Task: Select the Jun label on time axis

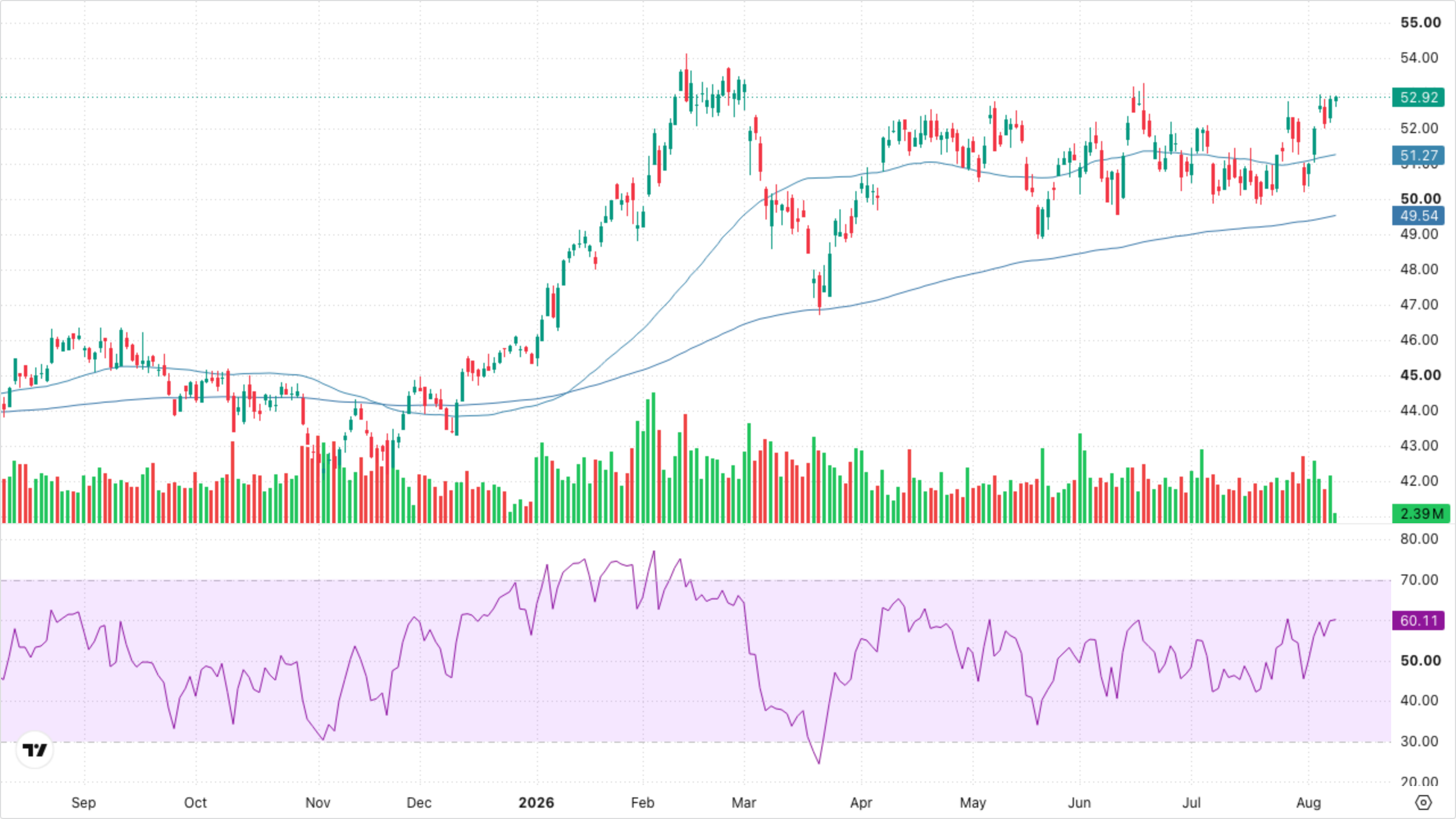Action: click(x=1079, y=803)
